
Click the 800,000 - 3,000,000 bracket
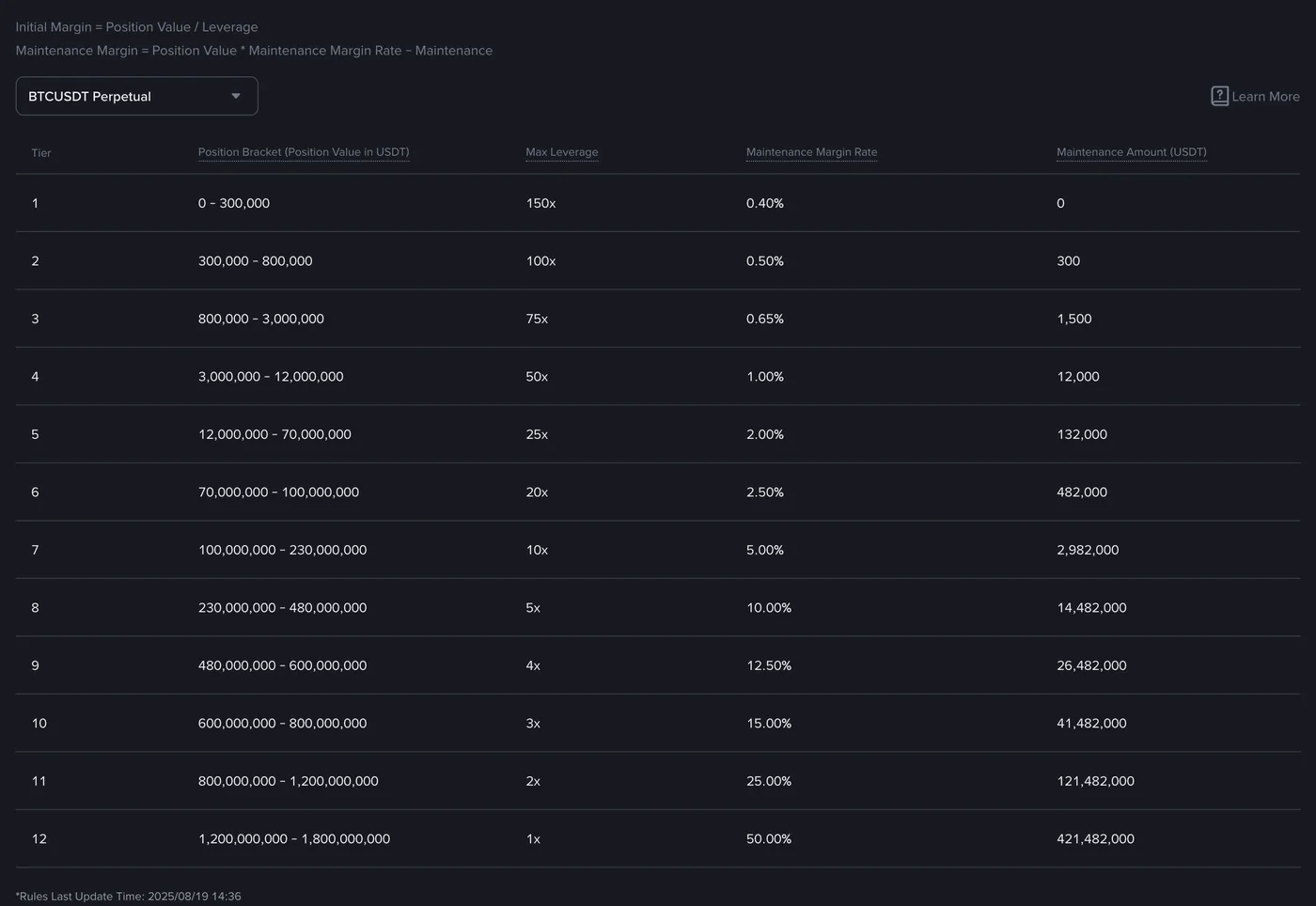click(261, 319)
